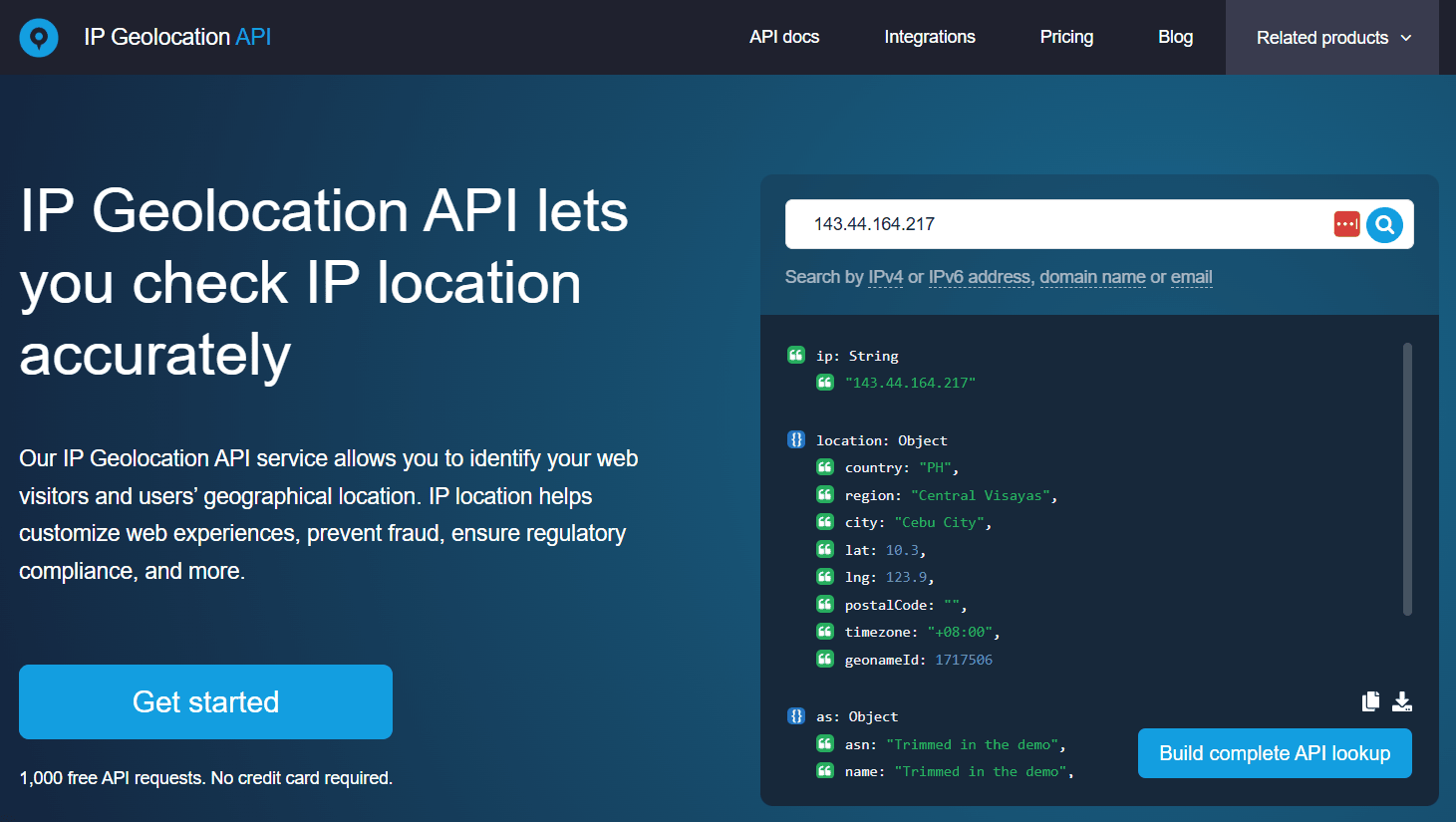This screenshot has height=822, width=1456.
Task: Click the icon beside timezone field
Action: tap(825, 631)
